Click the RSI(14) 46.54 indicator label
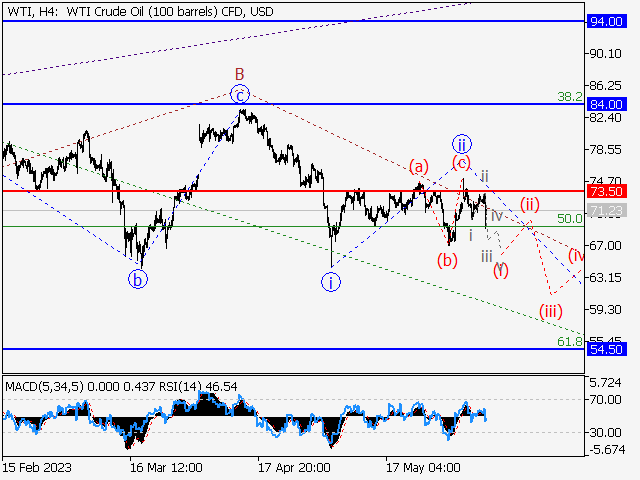 (x=198, y=386)
